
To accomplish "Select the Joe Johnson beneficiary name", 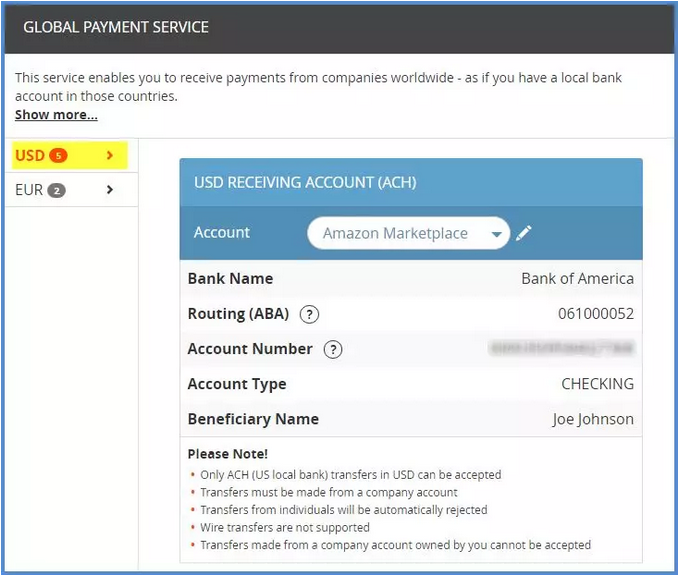I will tap(592, 419).
